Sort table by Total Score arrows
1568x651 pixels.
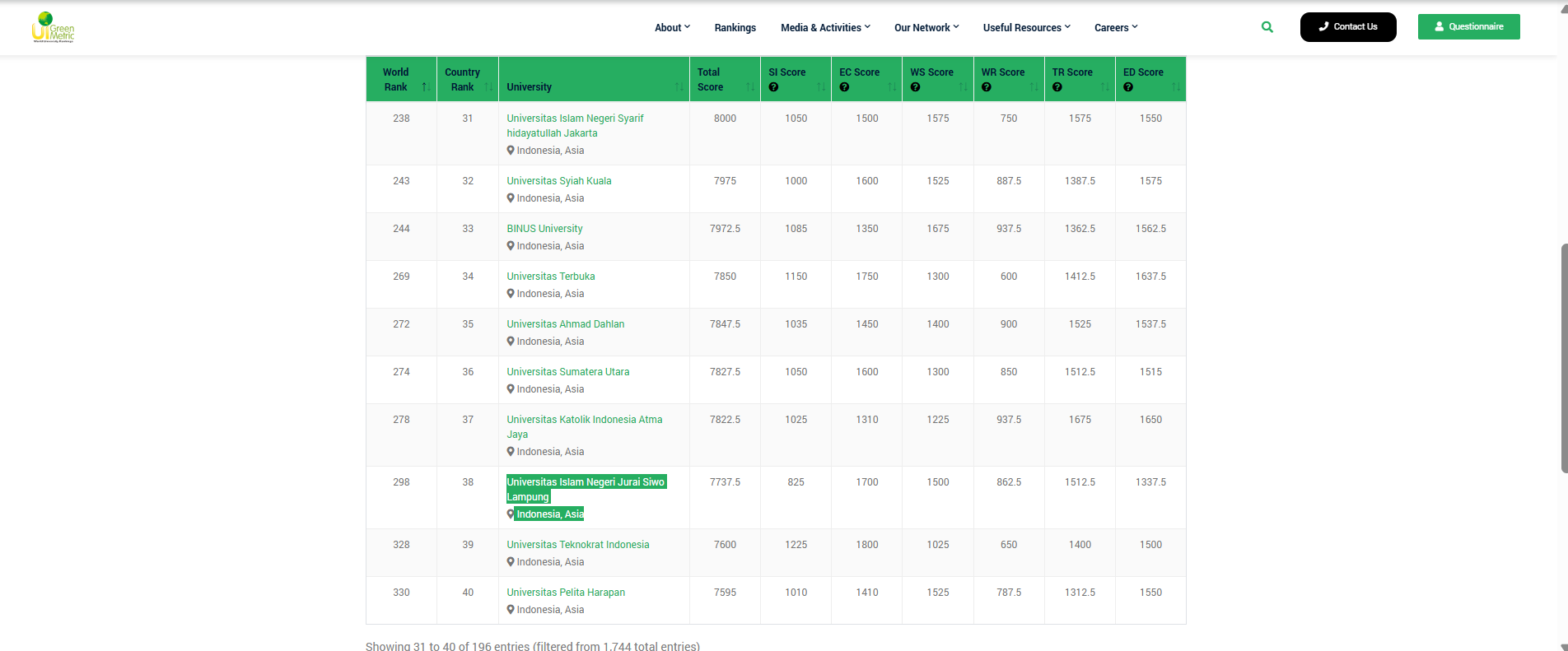750,87
